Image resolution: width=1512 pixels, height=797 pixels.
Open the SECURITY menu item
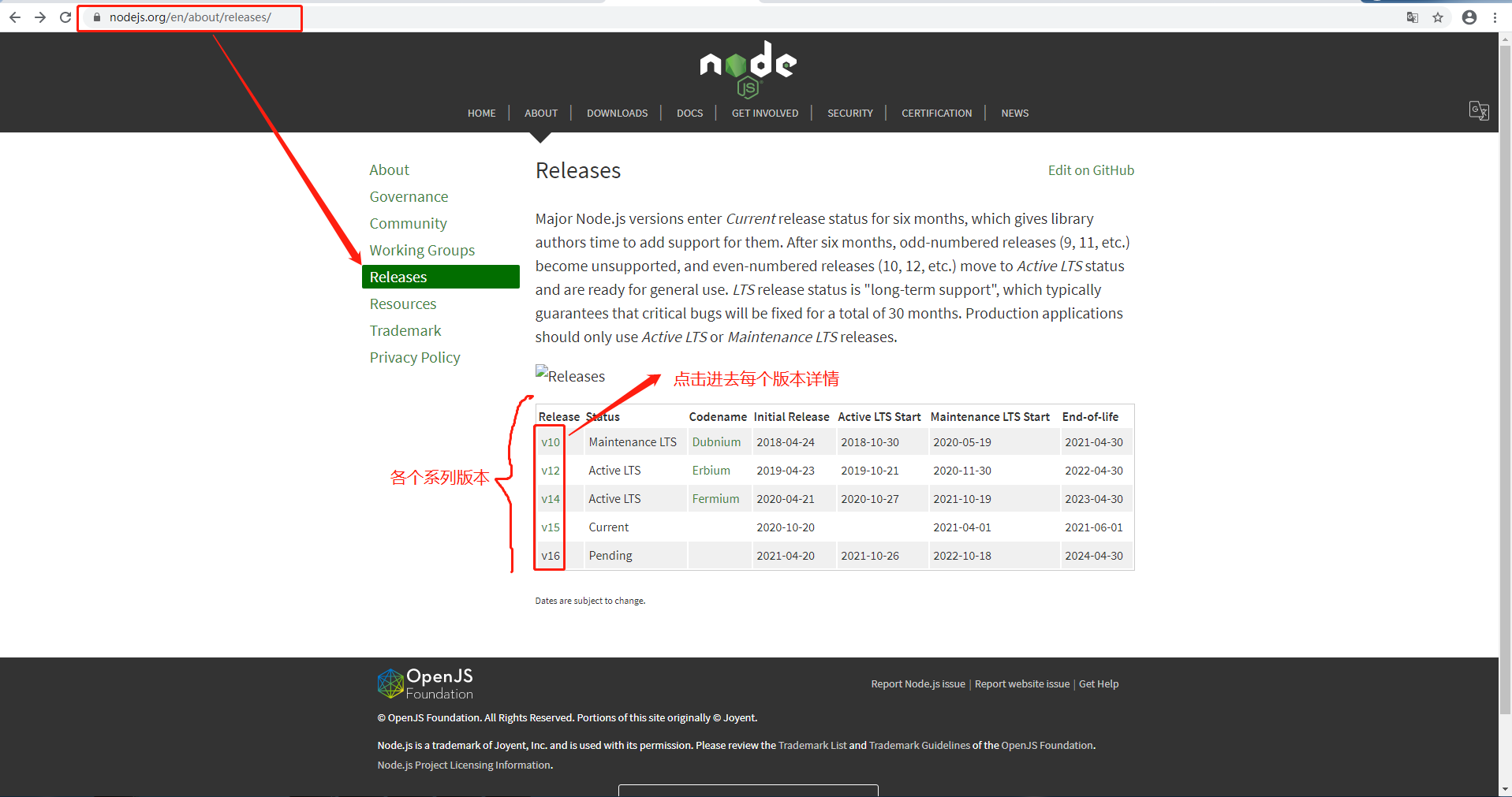[x=849, y=113]
